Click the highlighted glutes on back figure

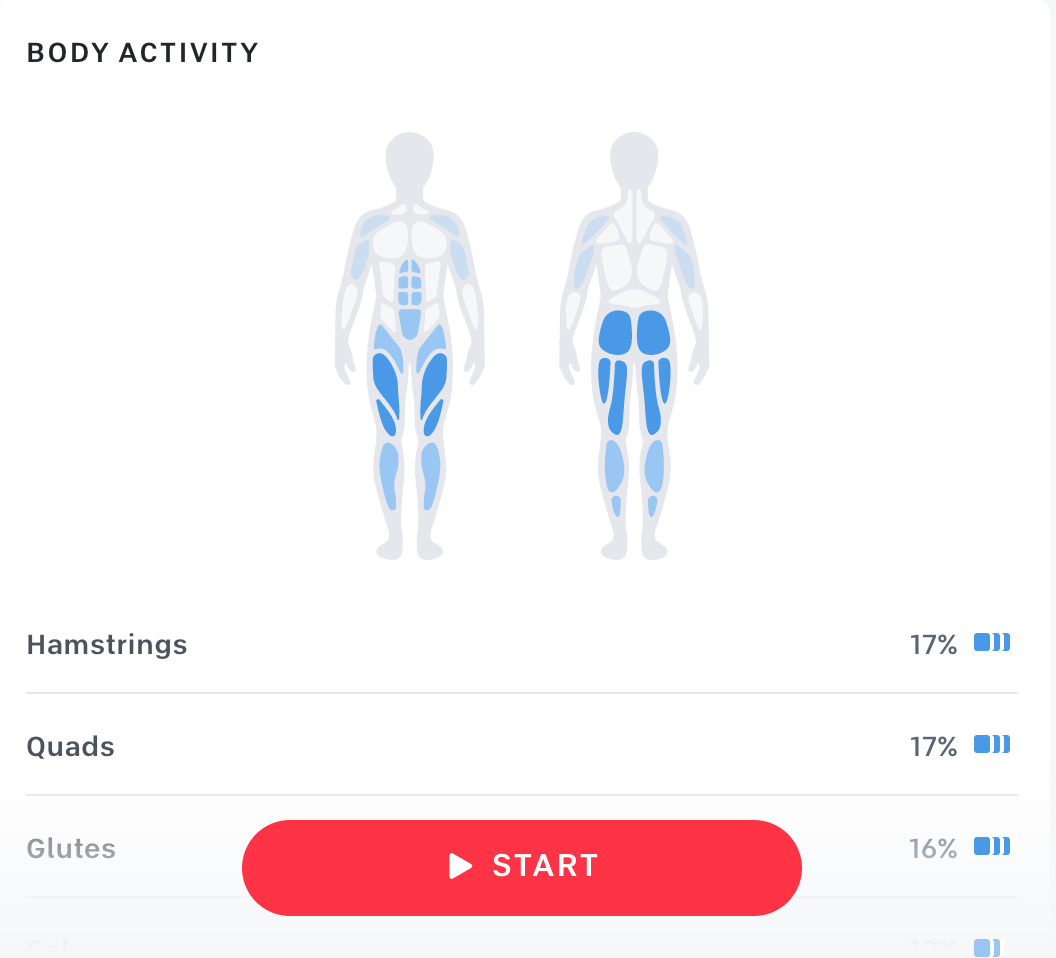pos(634,333)
